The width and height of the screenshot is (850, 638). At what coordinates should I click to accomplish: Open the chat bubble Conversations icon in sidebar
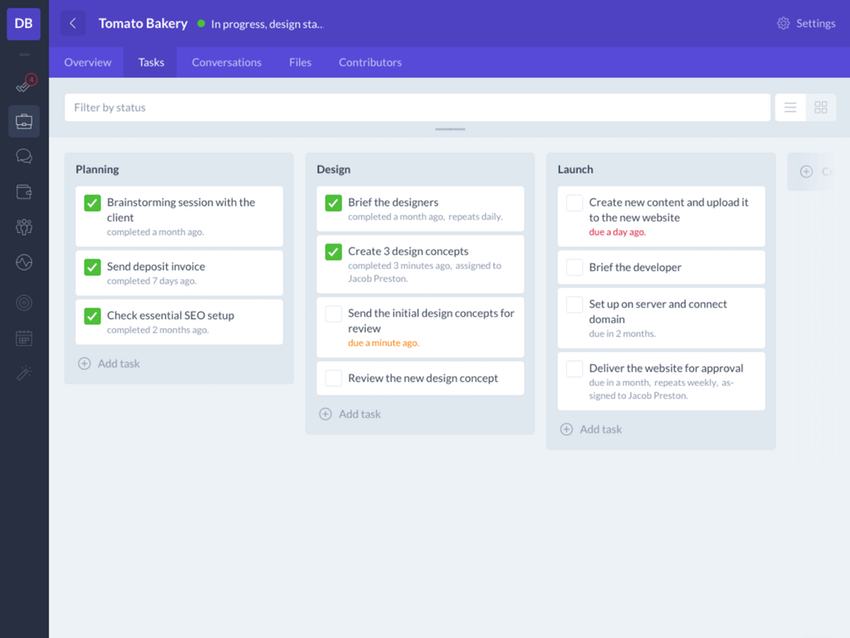tap(22, 155)
